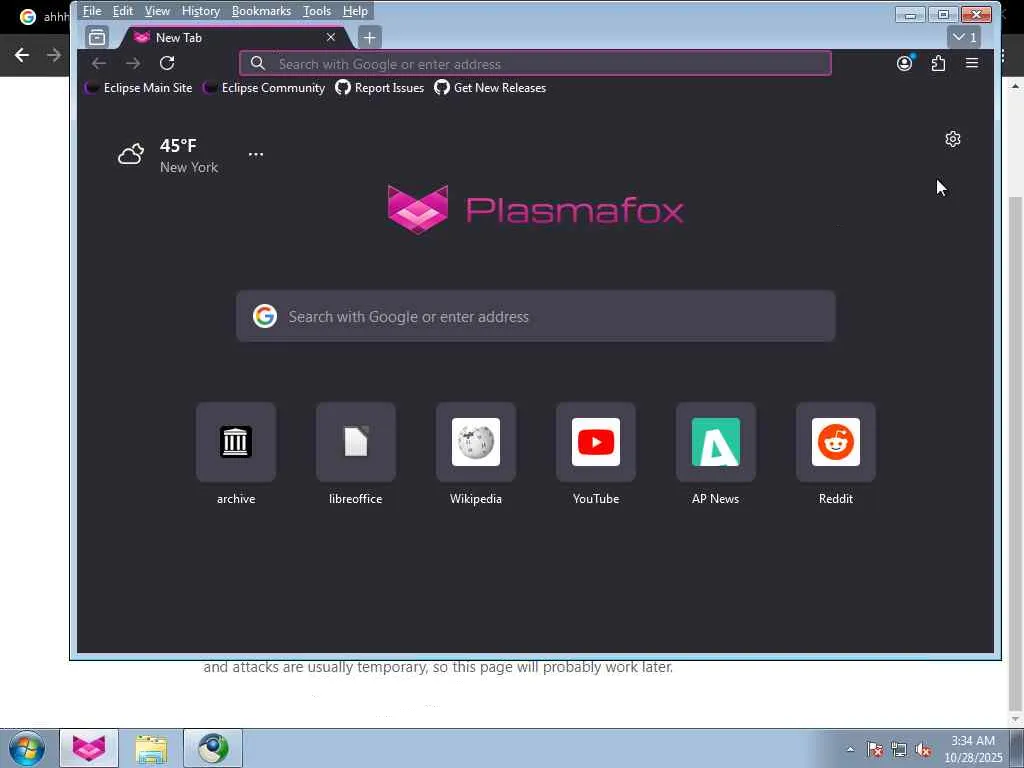Click the 45°F temperature text
The height and width of the screenshot is (768, 1024).
click(178, 145)
